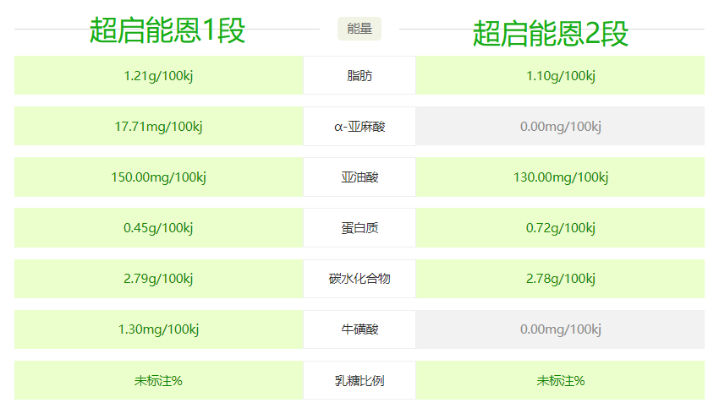This screenshot has width=720, height=409.
Task: Select the α-亚麻酸 nutrient label
Action: [359, 127]
